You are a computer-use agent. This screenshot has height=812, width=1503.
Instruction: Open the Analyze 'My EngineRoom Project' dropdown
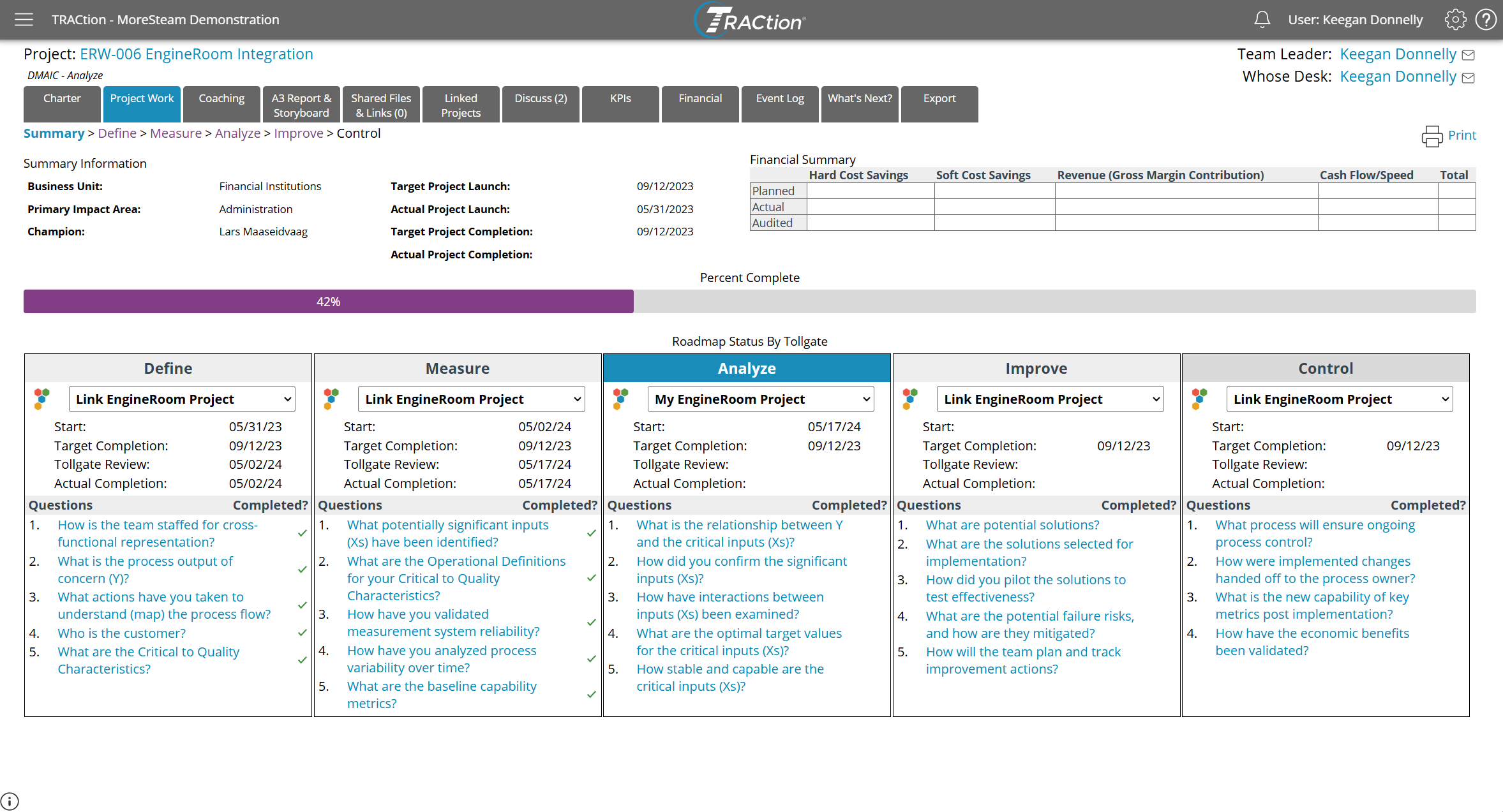761,399
